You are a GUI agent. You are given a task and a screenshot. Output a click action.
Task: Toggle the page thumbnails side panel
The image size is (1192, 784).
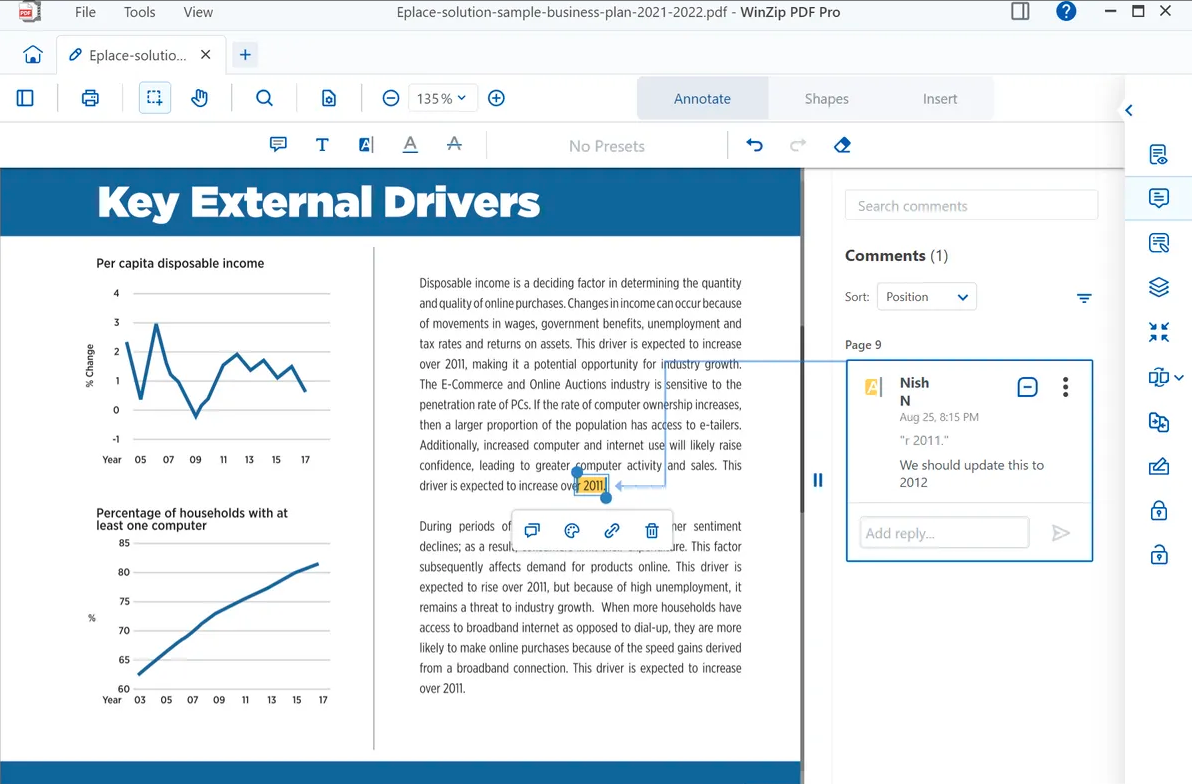[25, 97]
